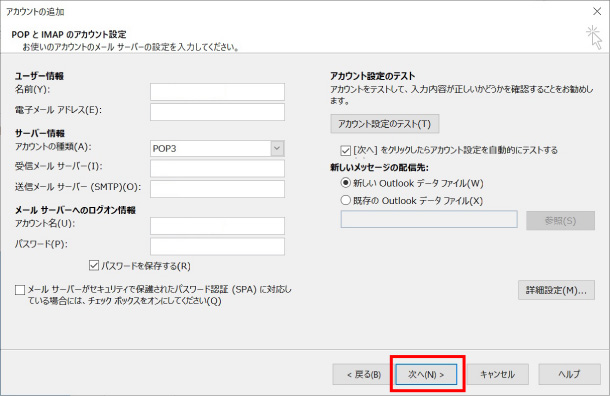The image size is (610, 396).
Task: Select 既存の Outlook データ ファイル(X) radio button
Action: (345, 200)
